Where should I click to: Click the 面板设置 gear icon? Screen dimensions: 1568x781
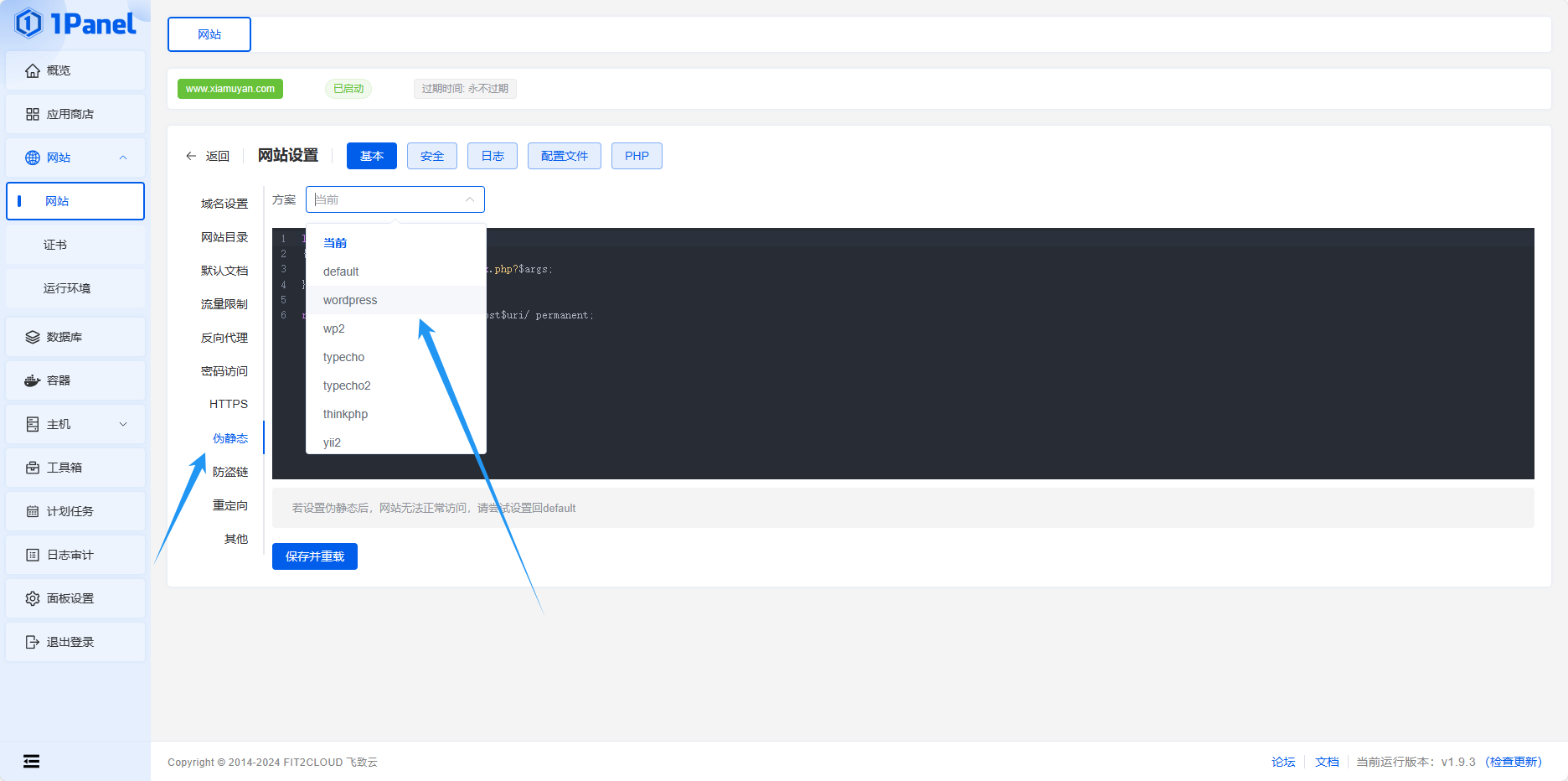(33, 598)
